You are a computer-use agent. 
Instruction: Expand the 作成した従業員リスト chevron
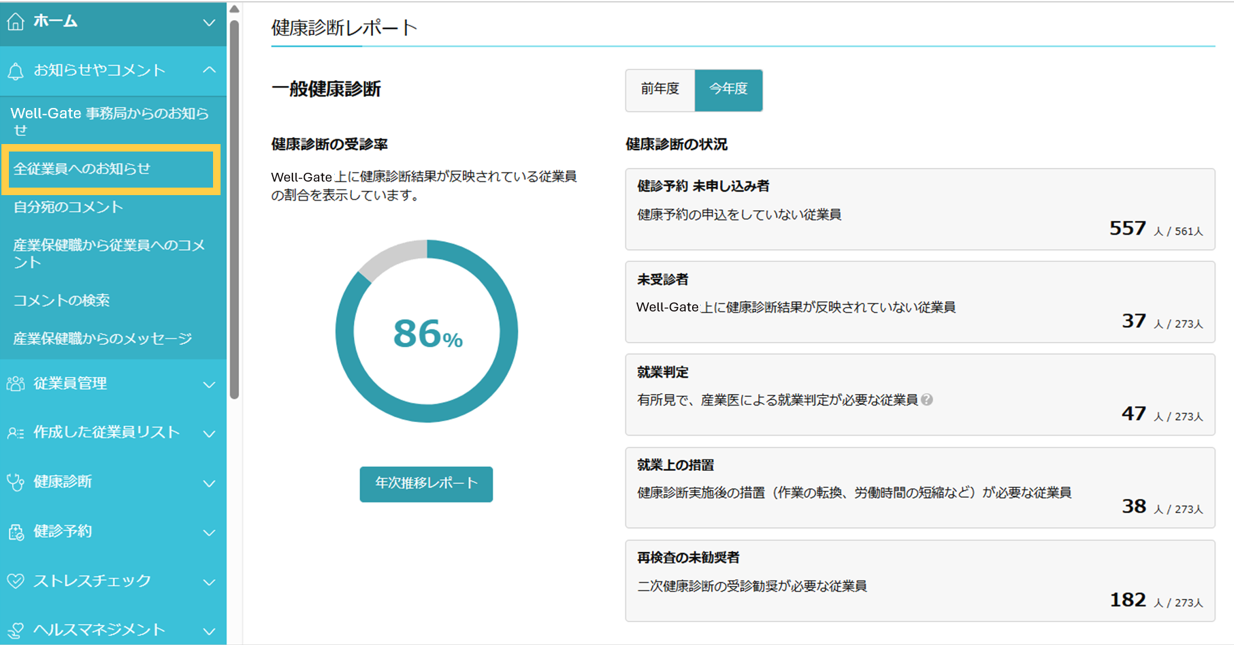click(x=208, y=433)
